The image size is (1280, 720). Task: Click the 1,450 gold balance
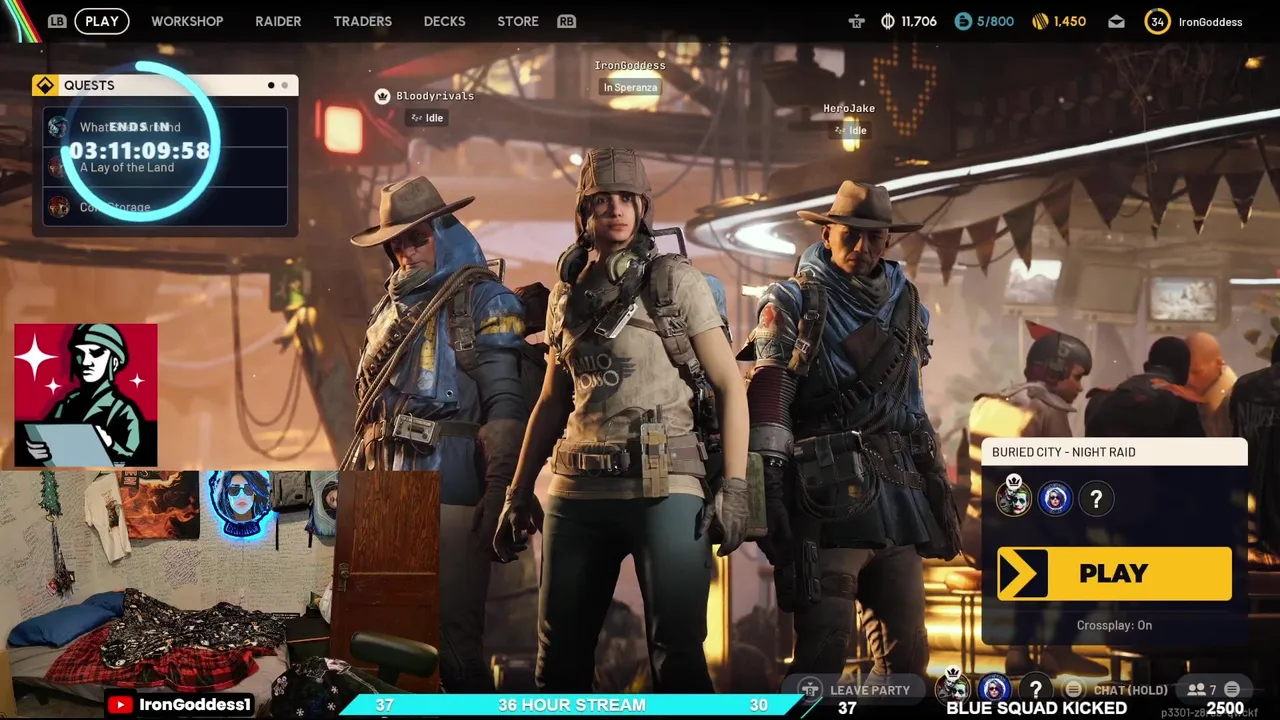(1070, 21)
